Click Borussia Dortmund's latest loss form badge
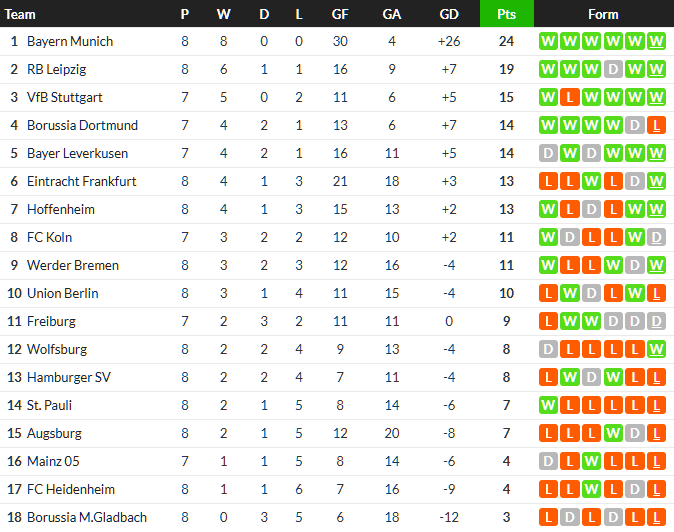The image size is (674, 532). coord(656,125)
